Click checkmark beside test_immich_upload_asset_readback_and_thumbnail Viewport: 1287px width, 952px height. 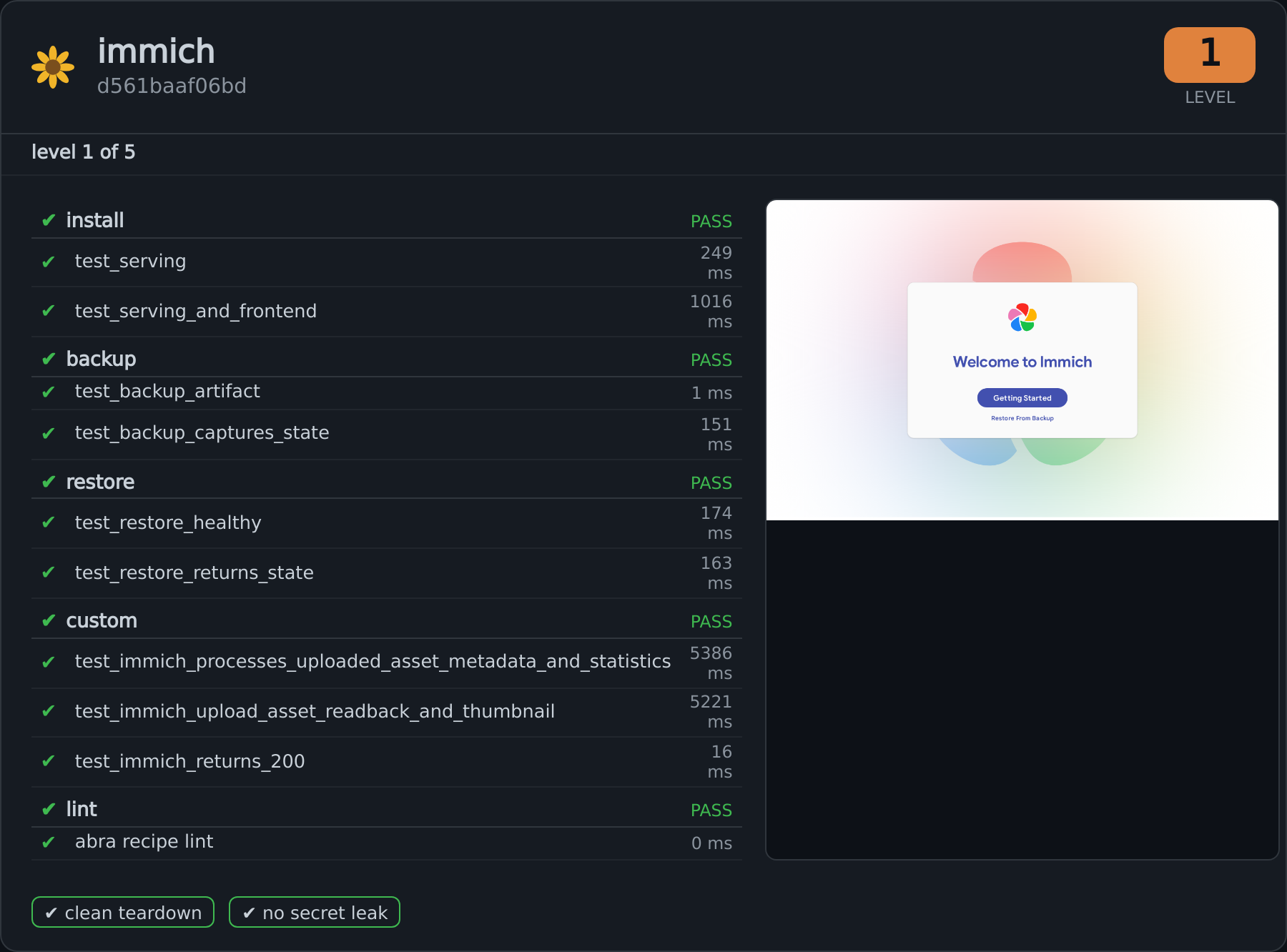tap(49, 711)
